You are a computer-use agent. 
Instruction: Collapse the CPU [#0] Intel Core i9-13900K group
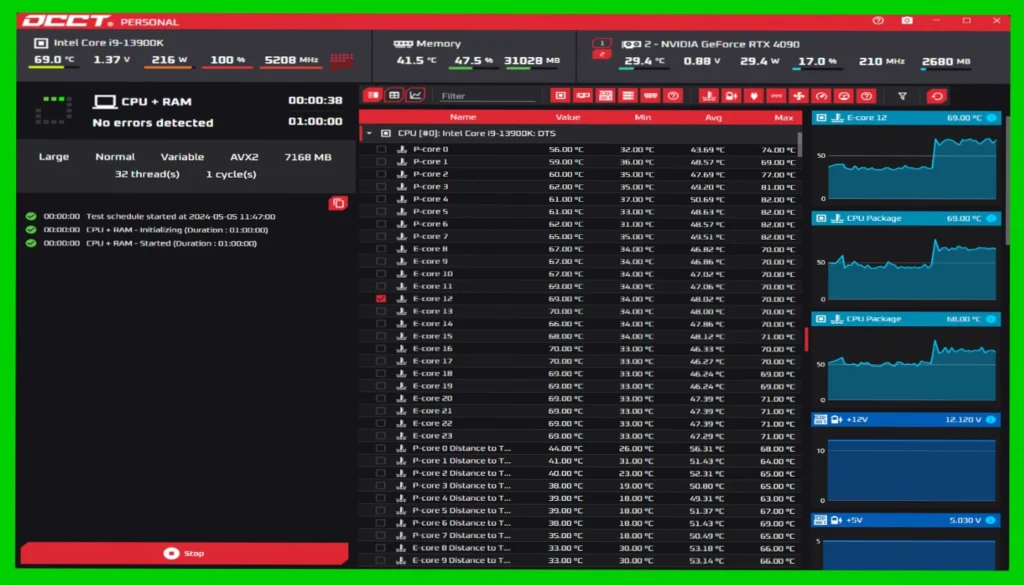pos(369,133)
